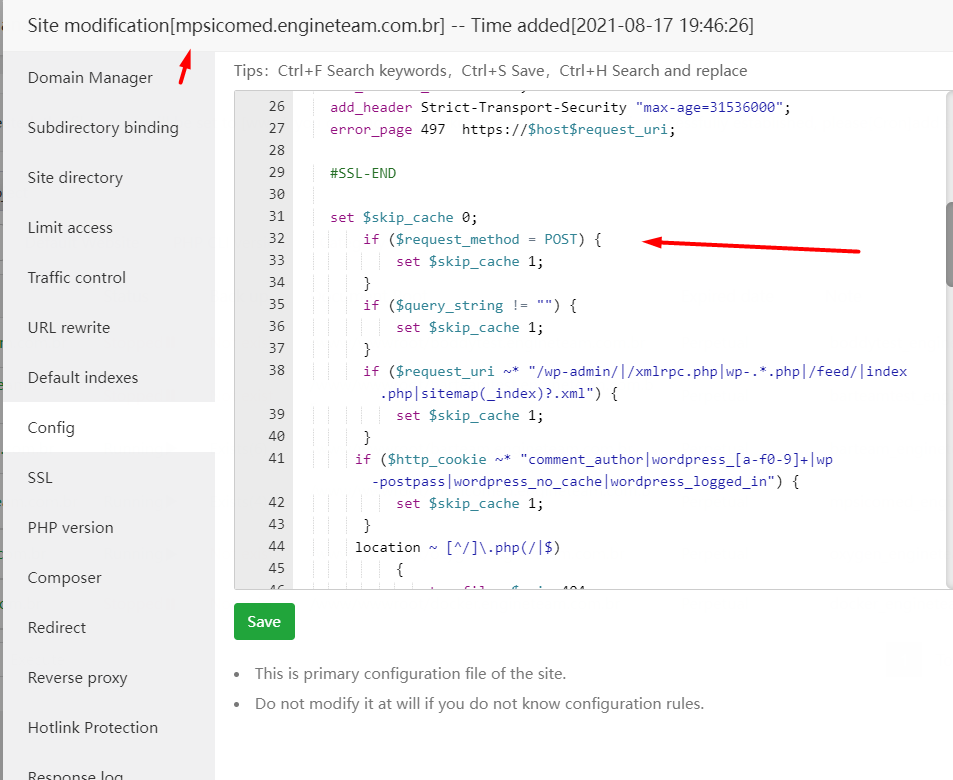Click the 'error_page 497' config line
This screenshot has height=780, width=953.
point(502,129)
